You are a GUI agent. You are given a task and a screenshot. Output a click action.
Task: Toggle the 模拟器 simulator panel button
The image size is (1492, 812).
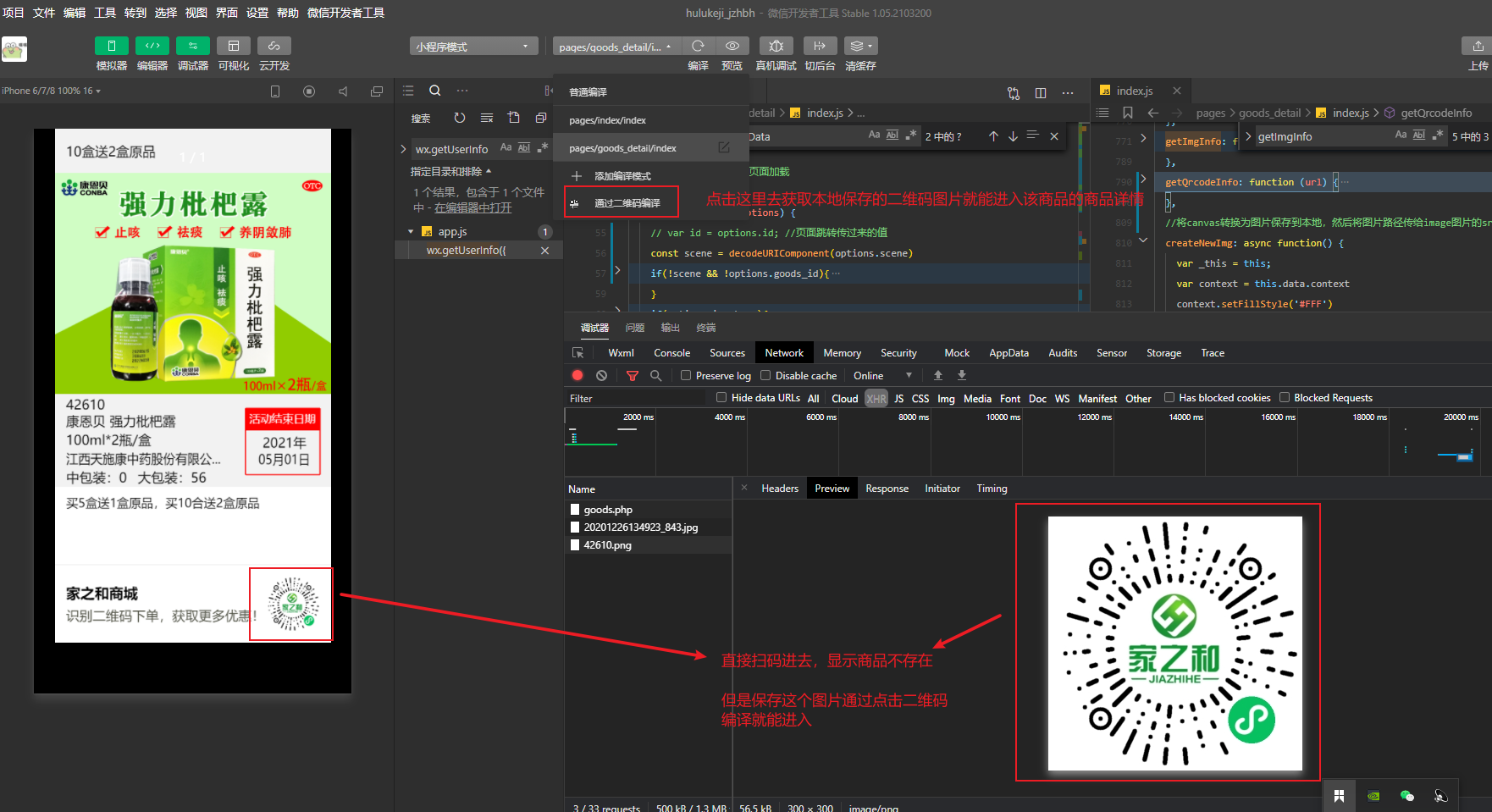[111, 46]
